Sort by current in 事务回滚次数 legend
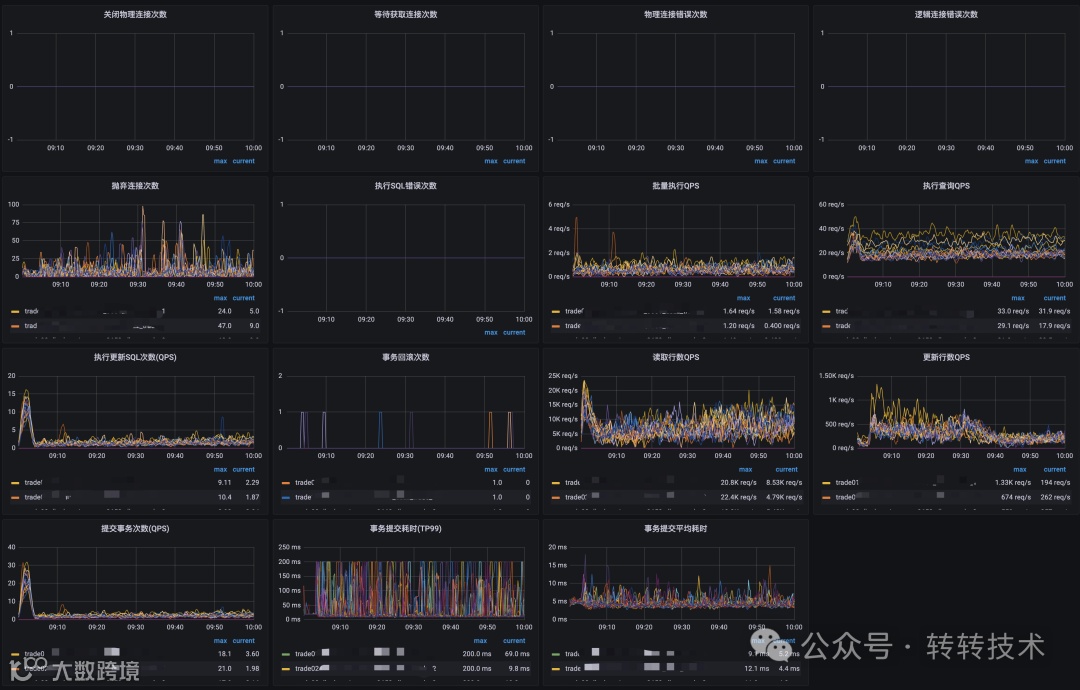 (515, 470)
